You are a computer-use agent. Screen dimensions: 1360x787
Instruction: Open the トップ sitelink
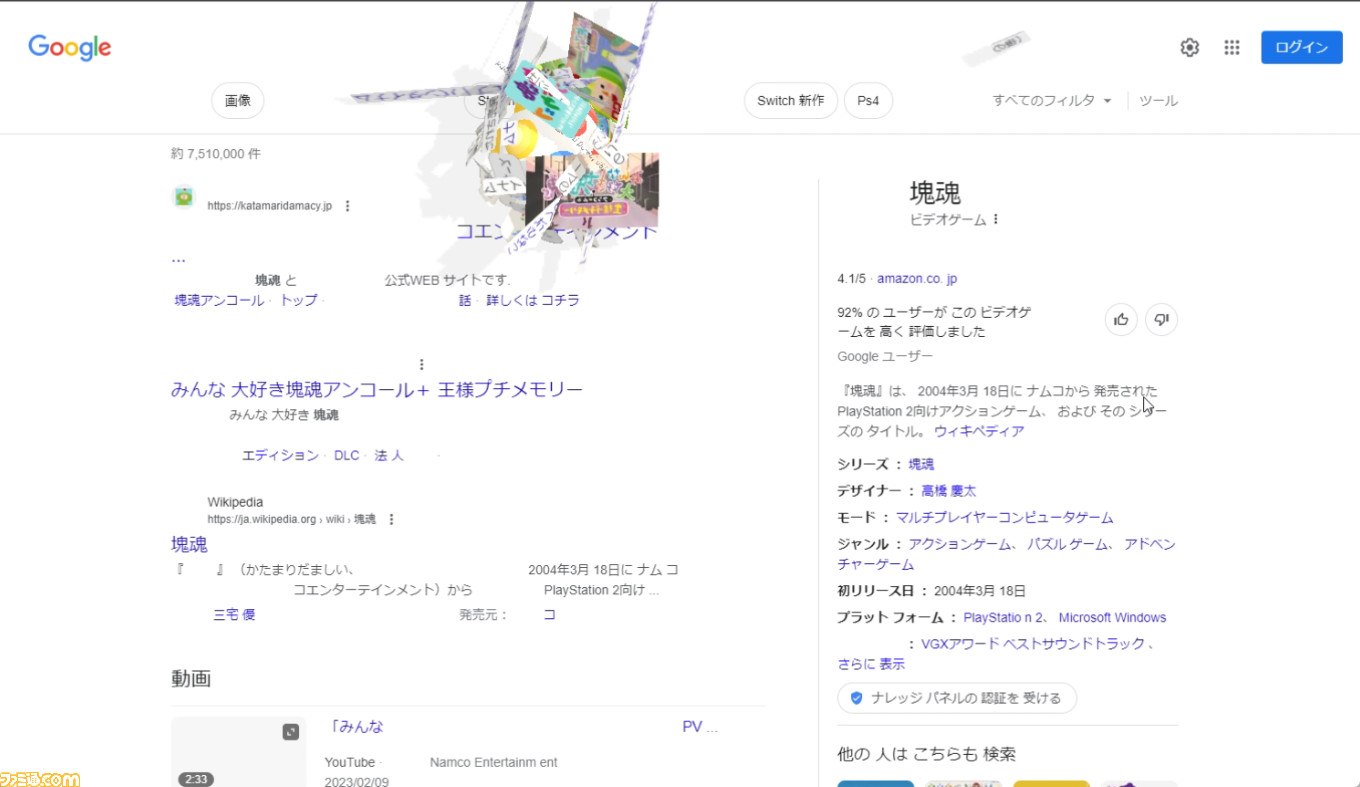click(x=298, y=300)
